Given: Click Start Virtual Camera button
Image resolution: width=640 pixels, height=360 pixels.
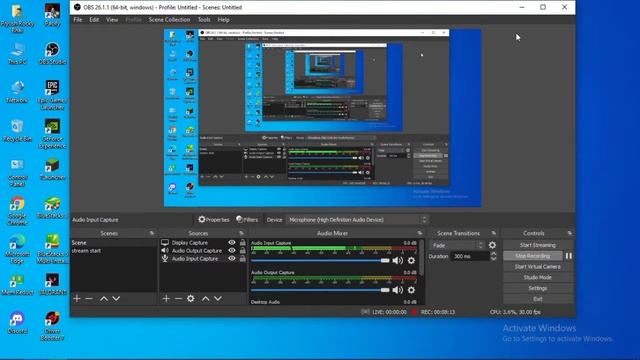Looking at the screenshot, I should [x=538, y=267].
